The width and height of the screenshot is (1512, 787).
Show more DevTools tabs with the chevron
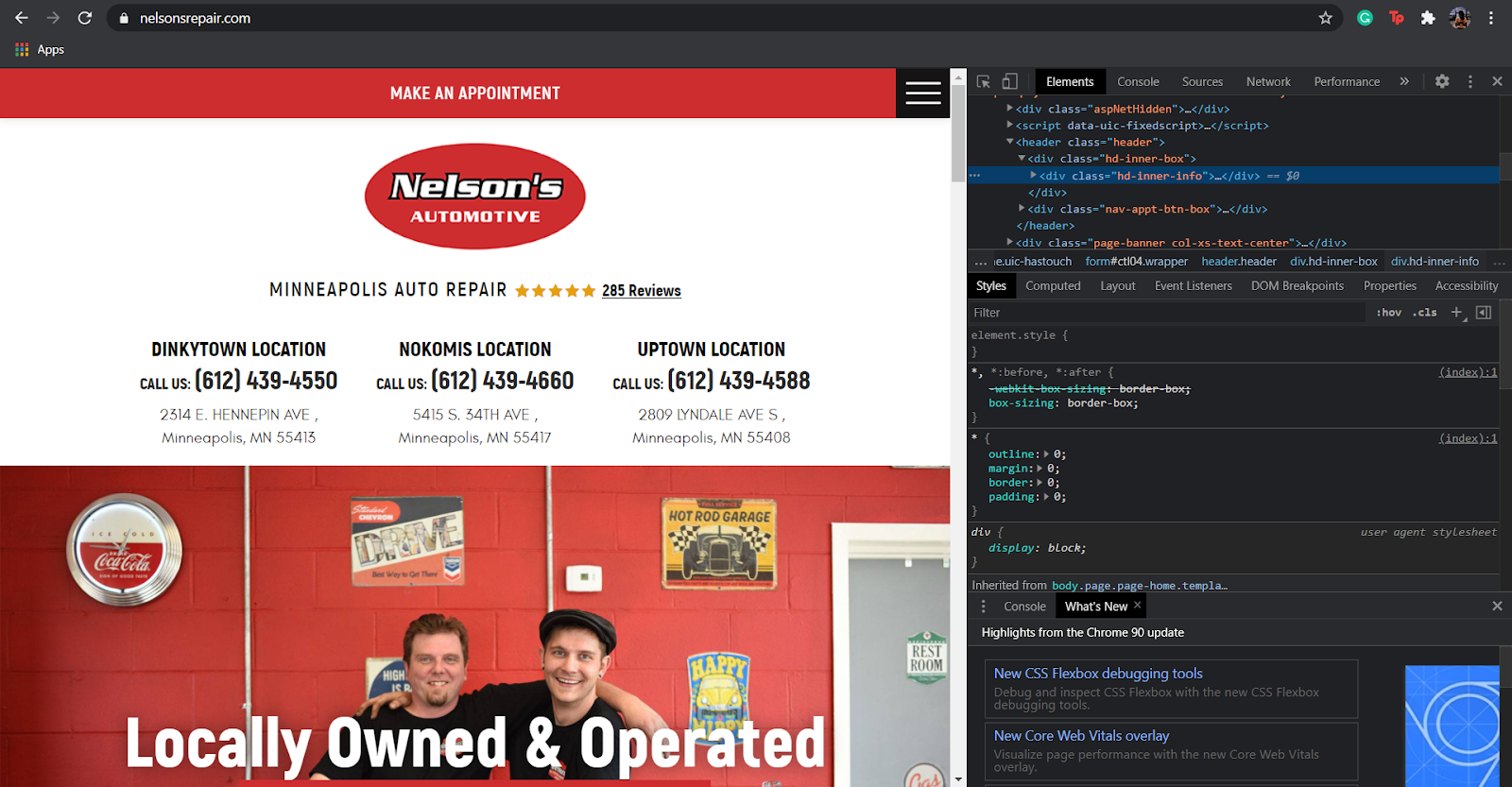click(x=1404, y=81)
